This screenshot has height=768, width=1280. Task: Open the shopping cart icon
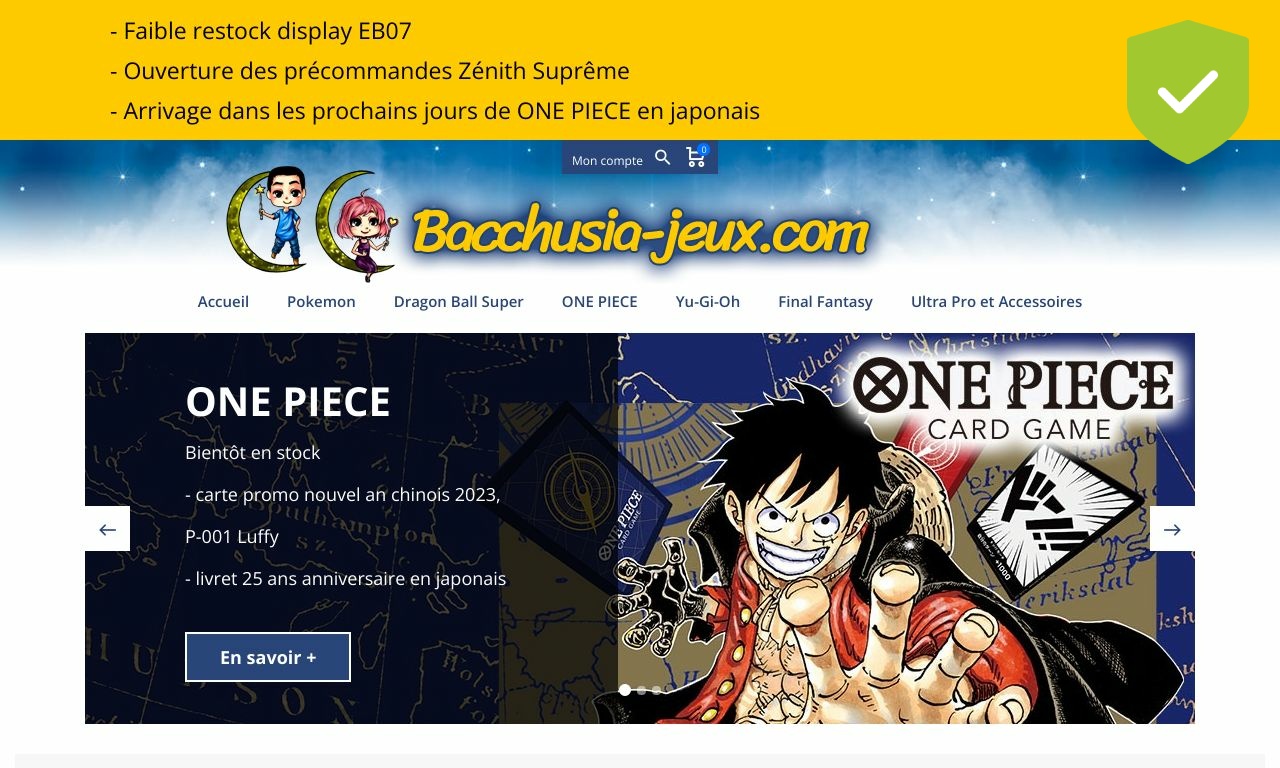(696, 157)
